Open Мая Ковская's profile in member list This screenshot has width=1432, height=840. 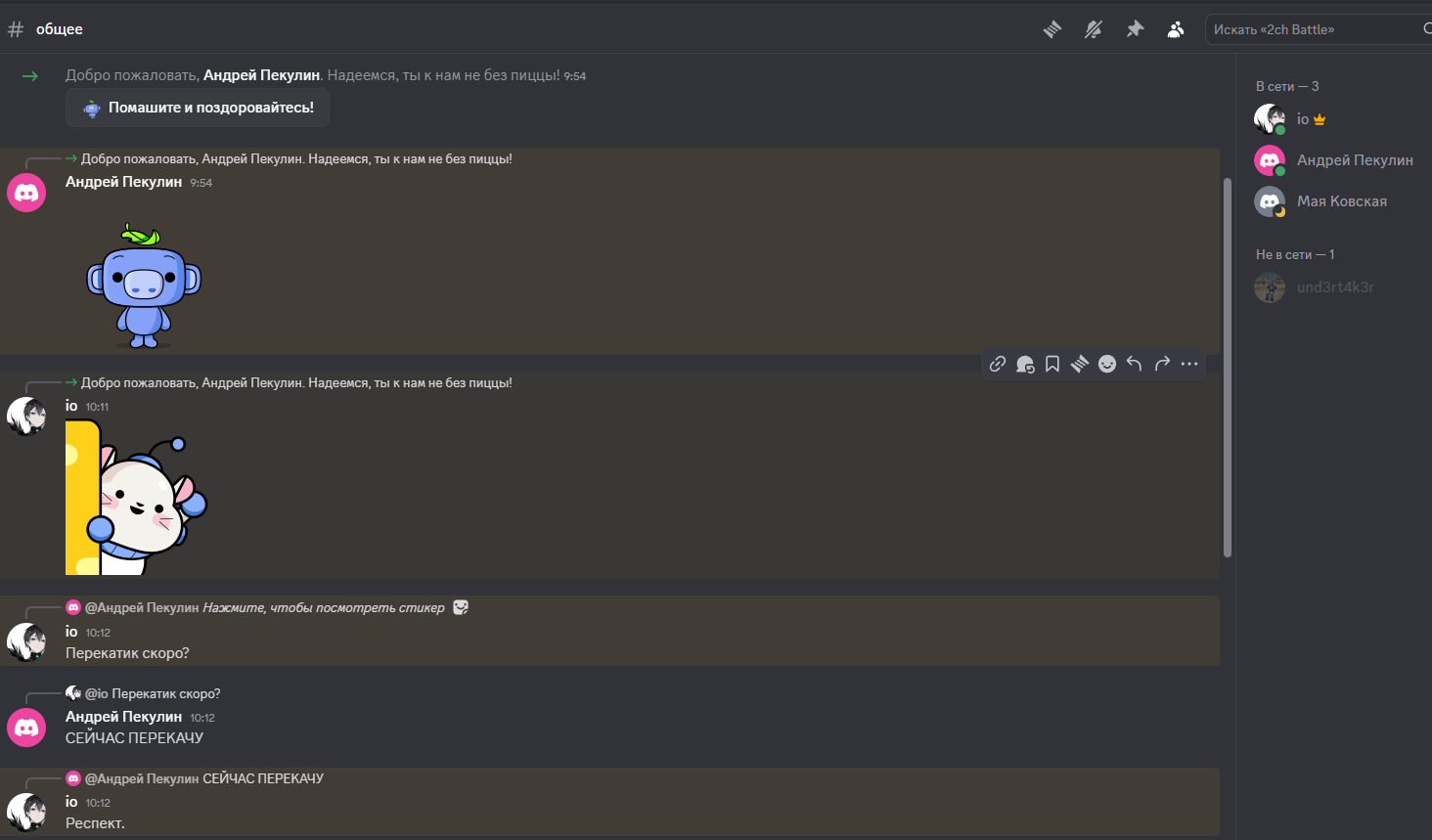[x=1341, y=201]
